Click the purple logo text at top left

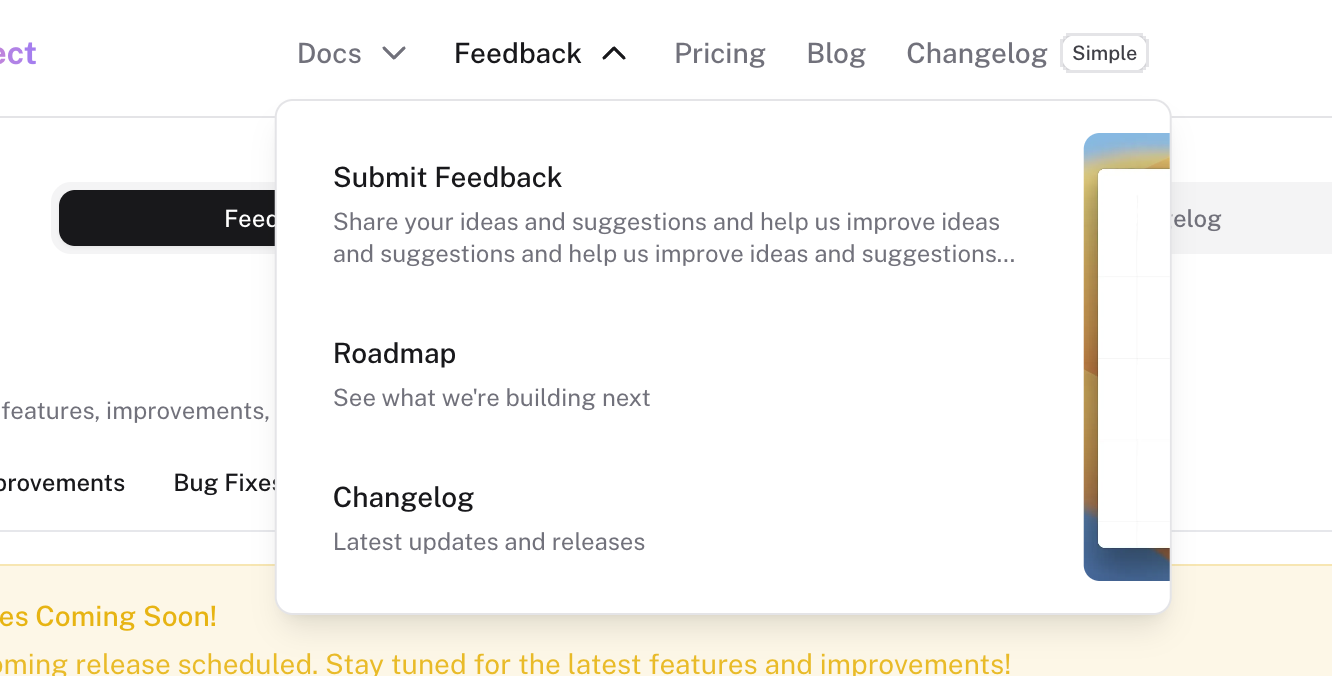click(x=18, y=53)
